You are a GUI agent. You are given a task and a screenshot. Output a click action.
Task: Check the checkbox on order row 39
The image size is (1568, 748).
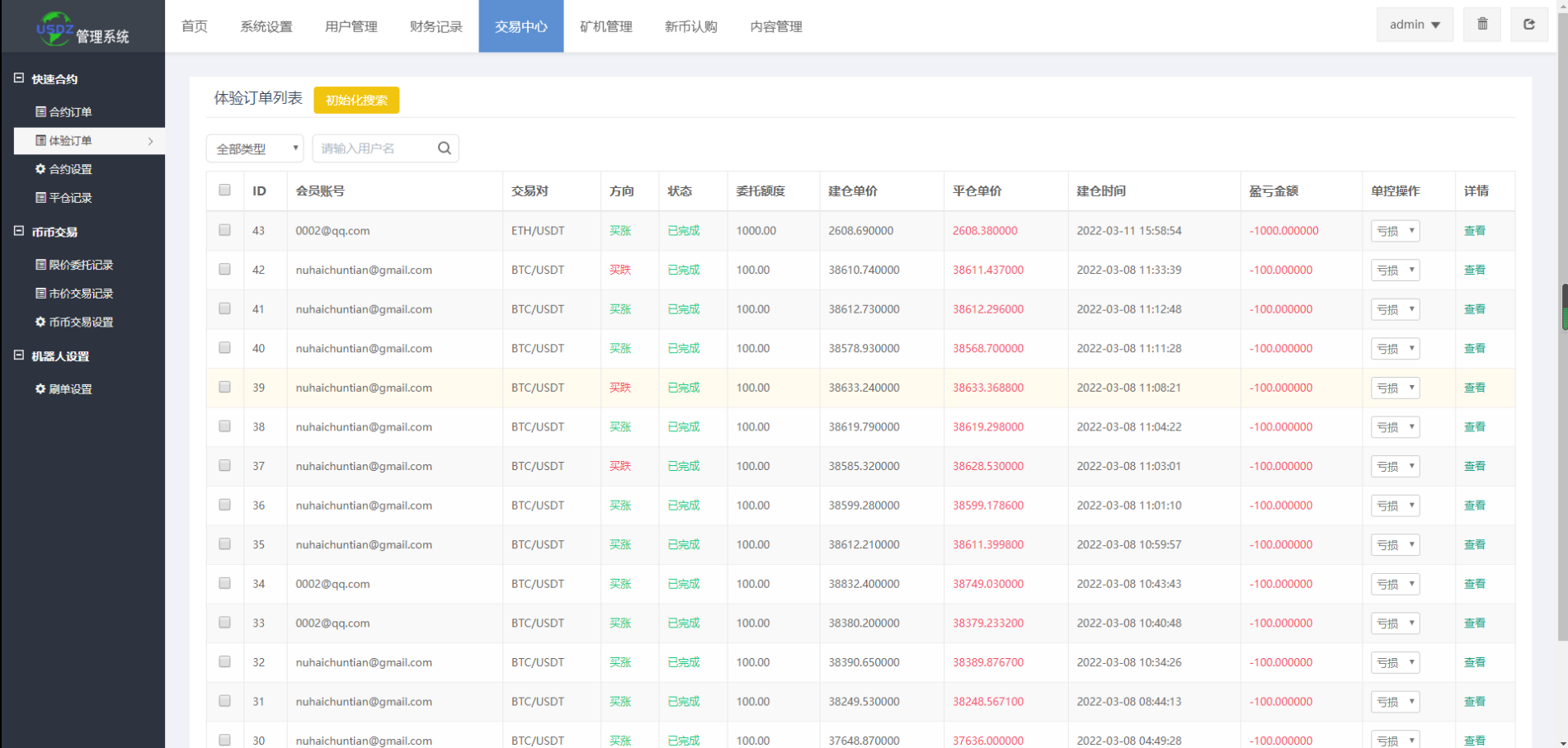[224, 388]
